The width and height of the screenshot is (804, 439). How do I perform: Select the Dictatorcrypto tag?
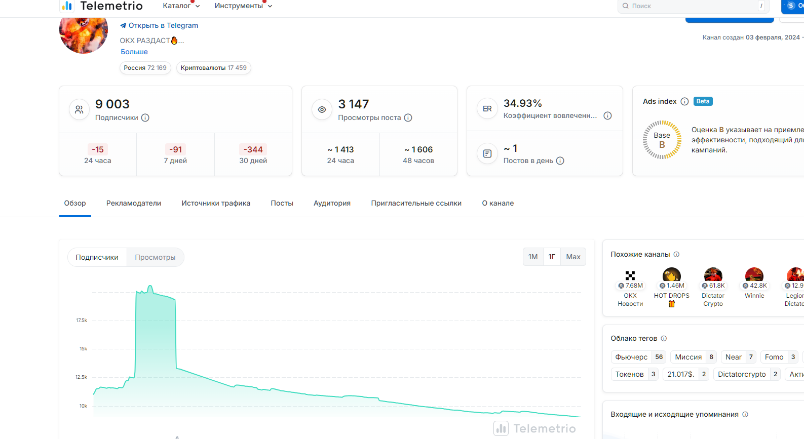click(x=747, y=374)
